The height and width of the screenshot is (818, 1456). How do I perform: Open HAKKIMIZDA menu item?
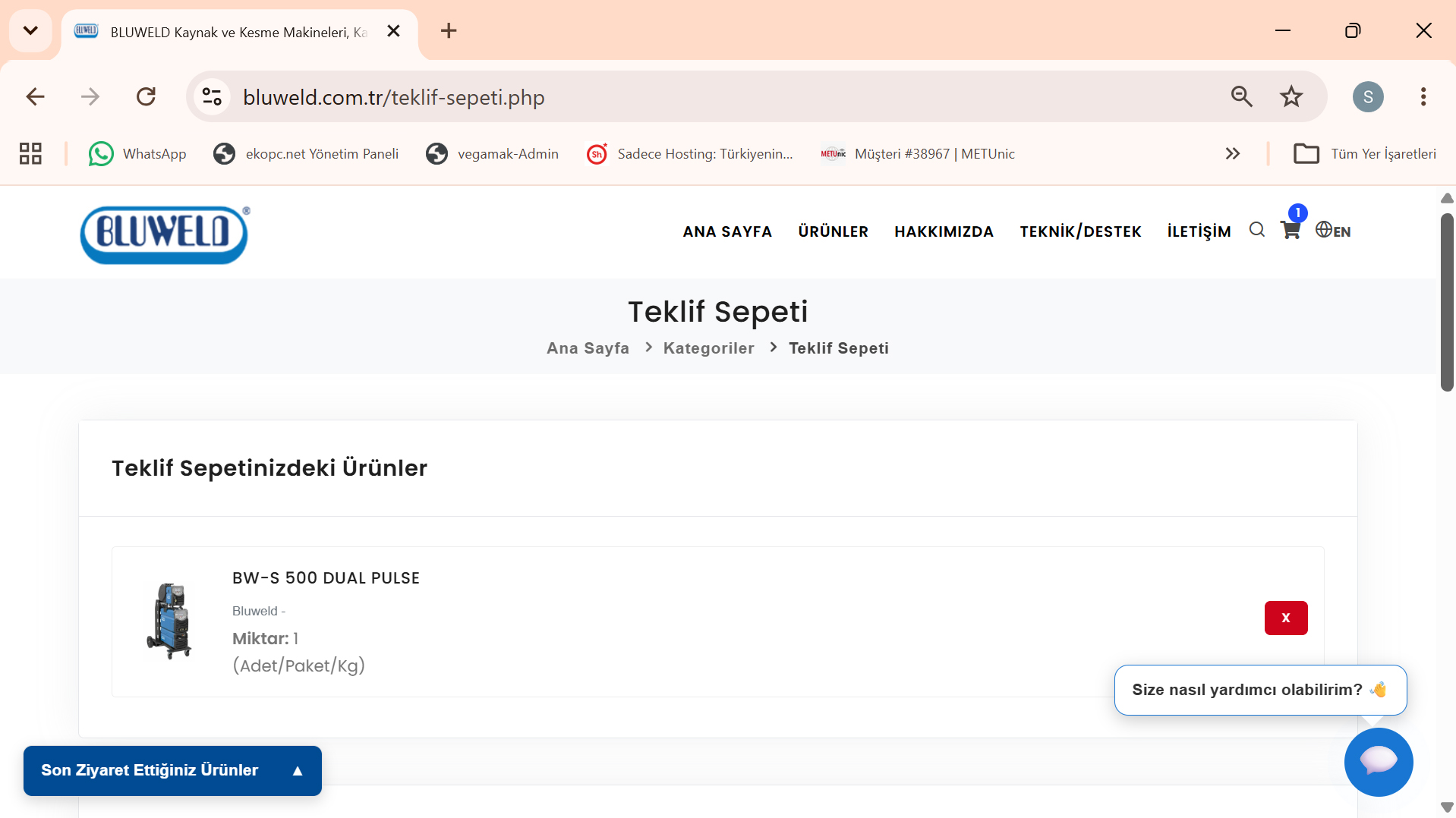click(944, 232)
